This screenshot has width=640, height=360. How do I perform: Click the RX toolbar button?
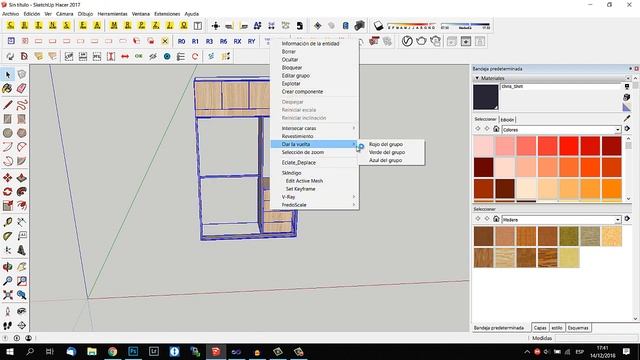(x=237, y=41)
